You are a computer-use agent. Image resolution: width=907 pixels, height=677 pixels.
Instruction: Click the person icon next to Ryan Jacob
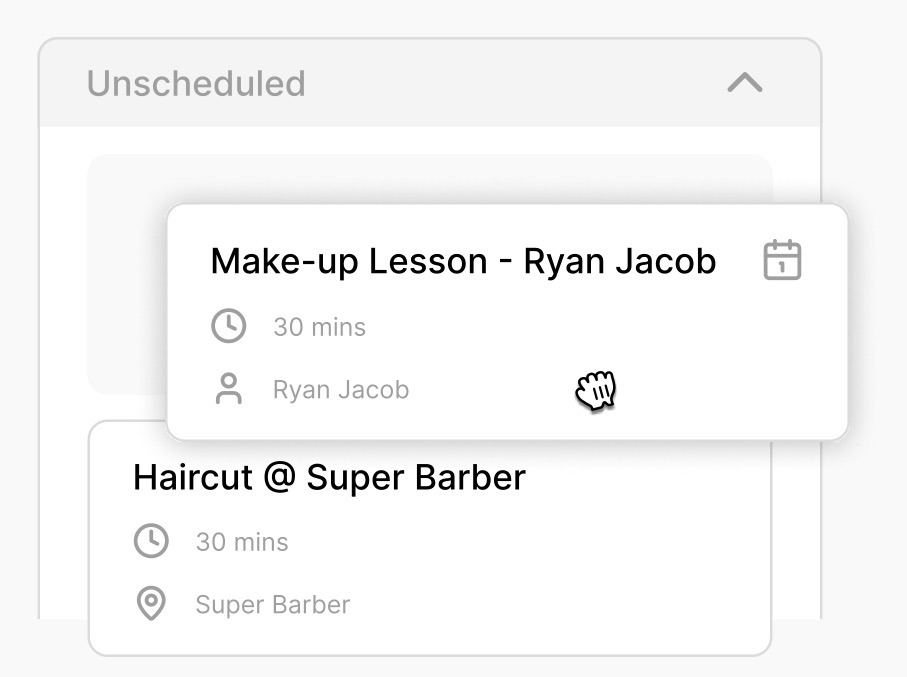tap(229, 389)
